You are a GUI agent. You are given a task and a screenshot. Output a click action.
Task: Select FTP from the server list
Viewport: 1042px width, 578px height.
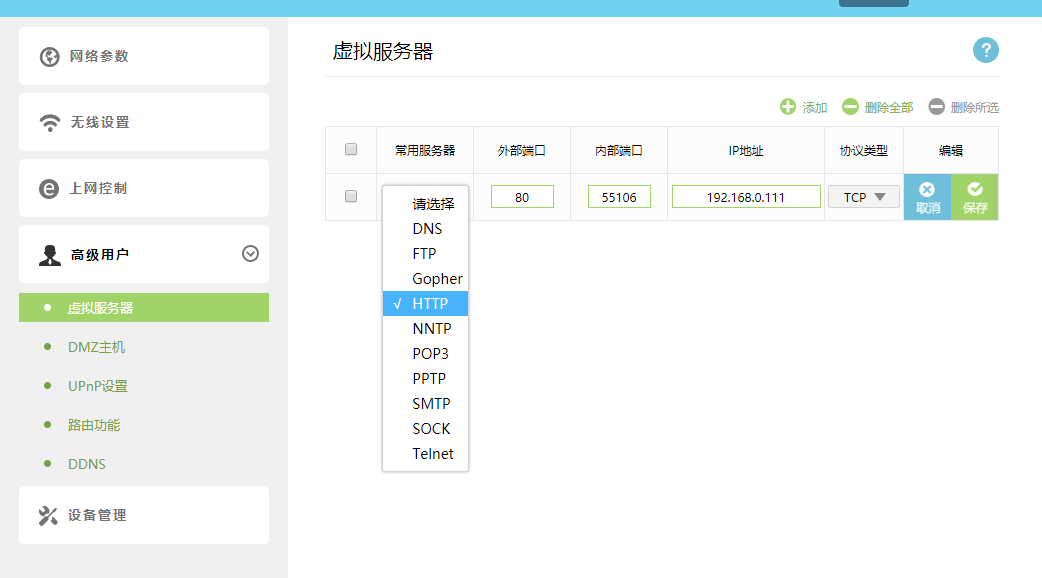[x=425, y=254]
